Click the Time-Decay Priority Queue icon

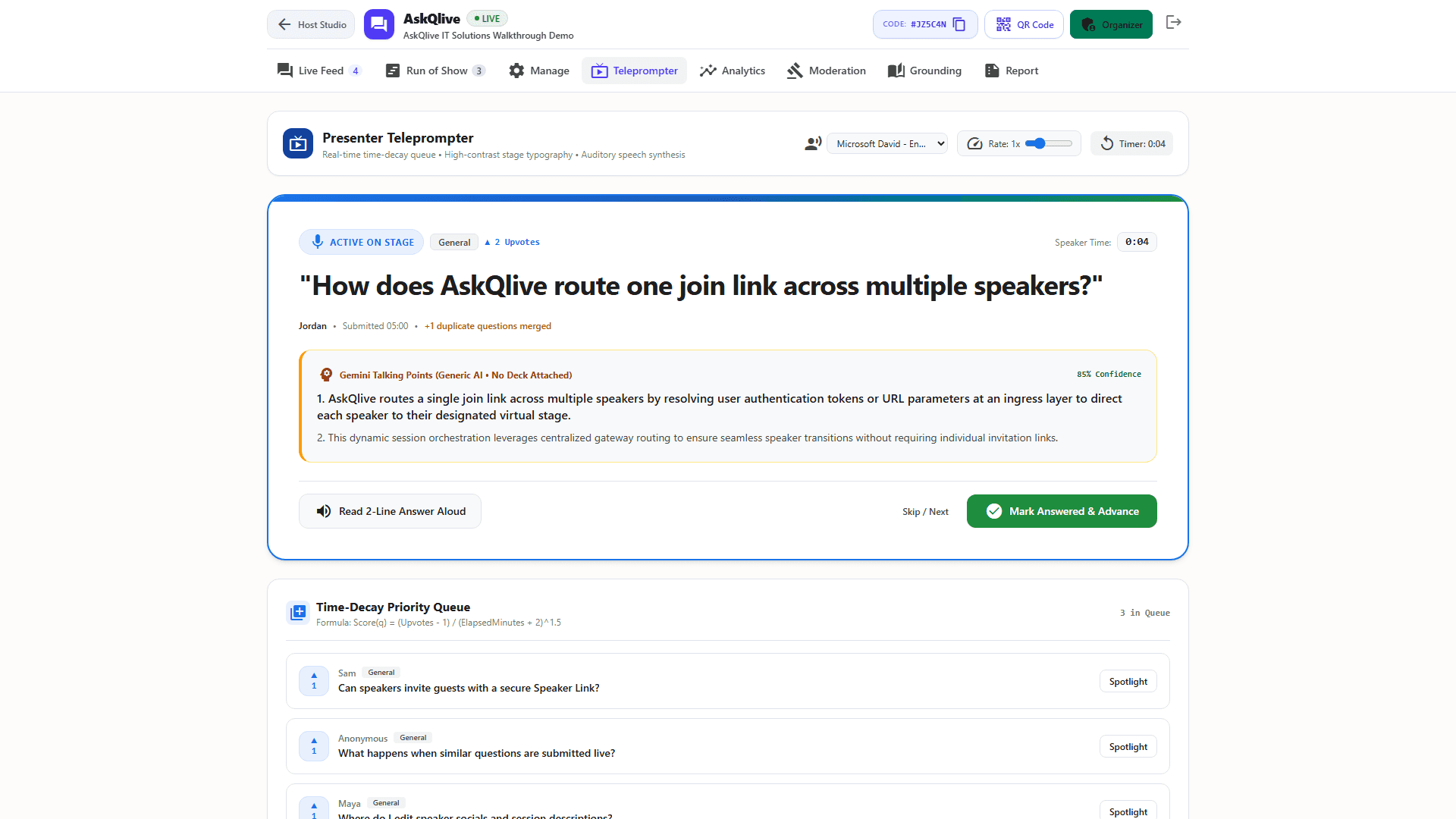[x=298, y=612]
